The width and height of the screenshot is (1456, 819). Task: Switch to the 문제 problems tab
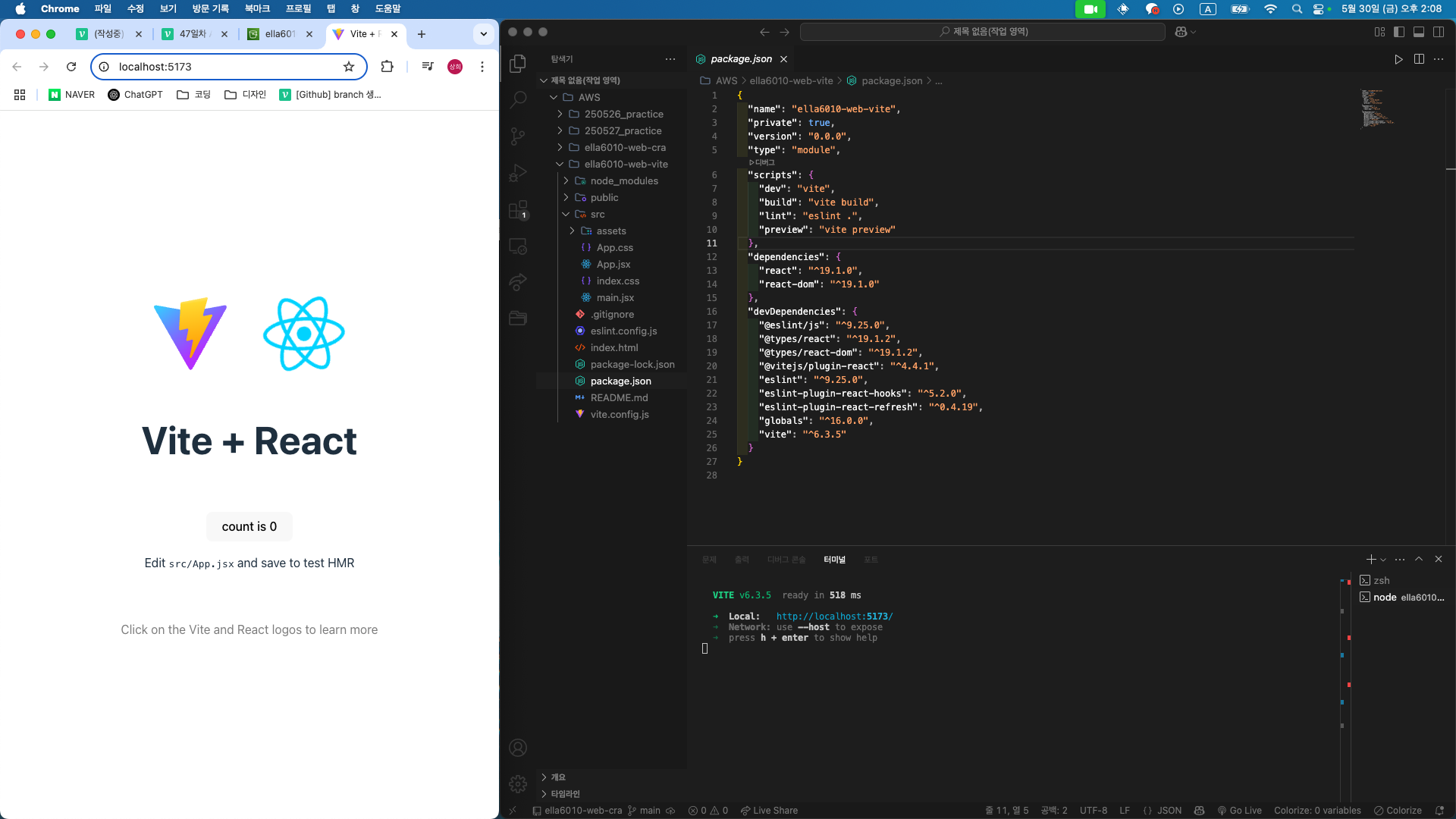(x=709, y=560)
